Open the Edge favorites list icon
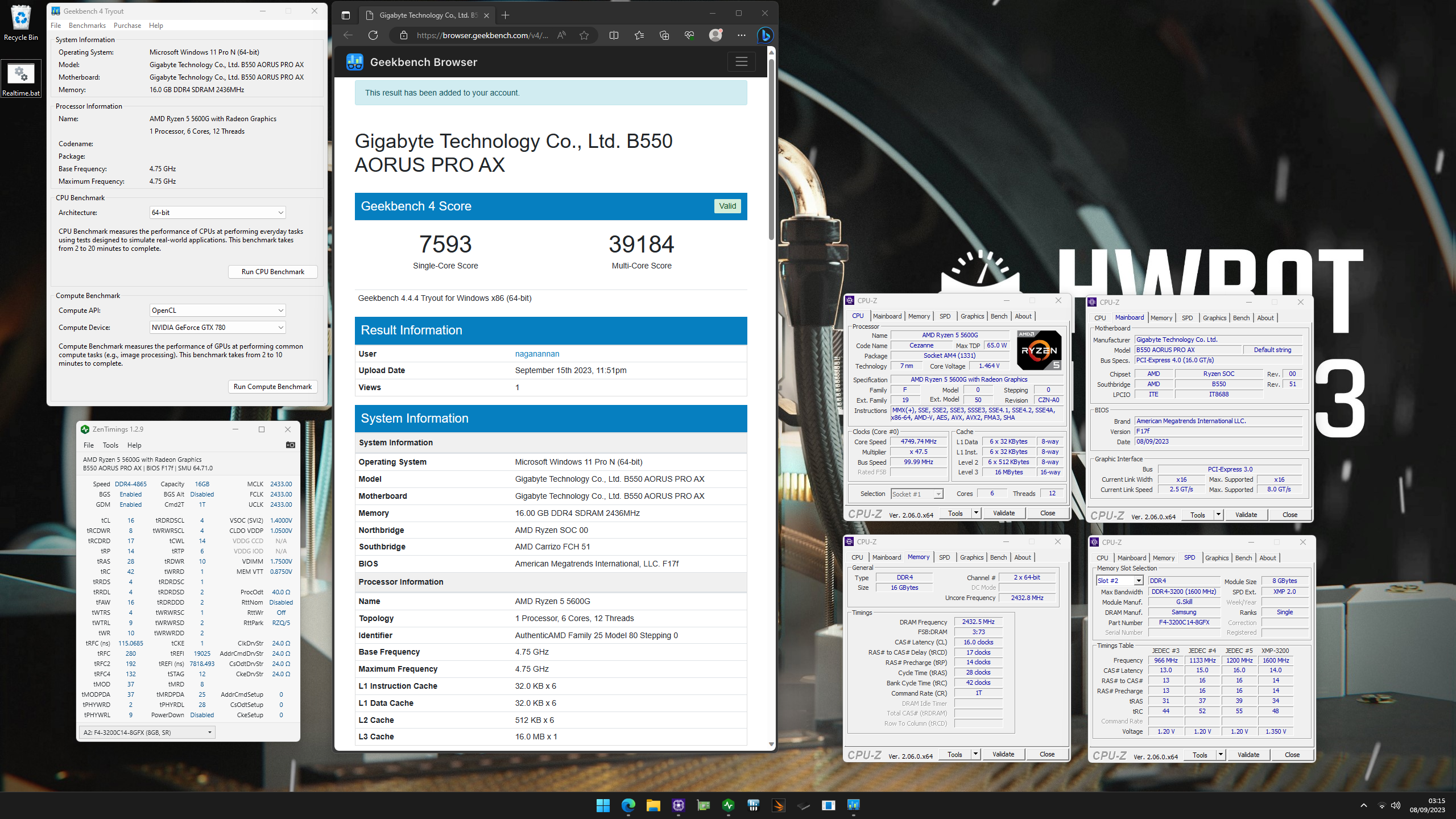 pos(639,35)
